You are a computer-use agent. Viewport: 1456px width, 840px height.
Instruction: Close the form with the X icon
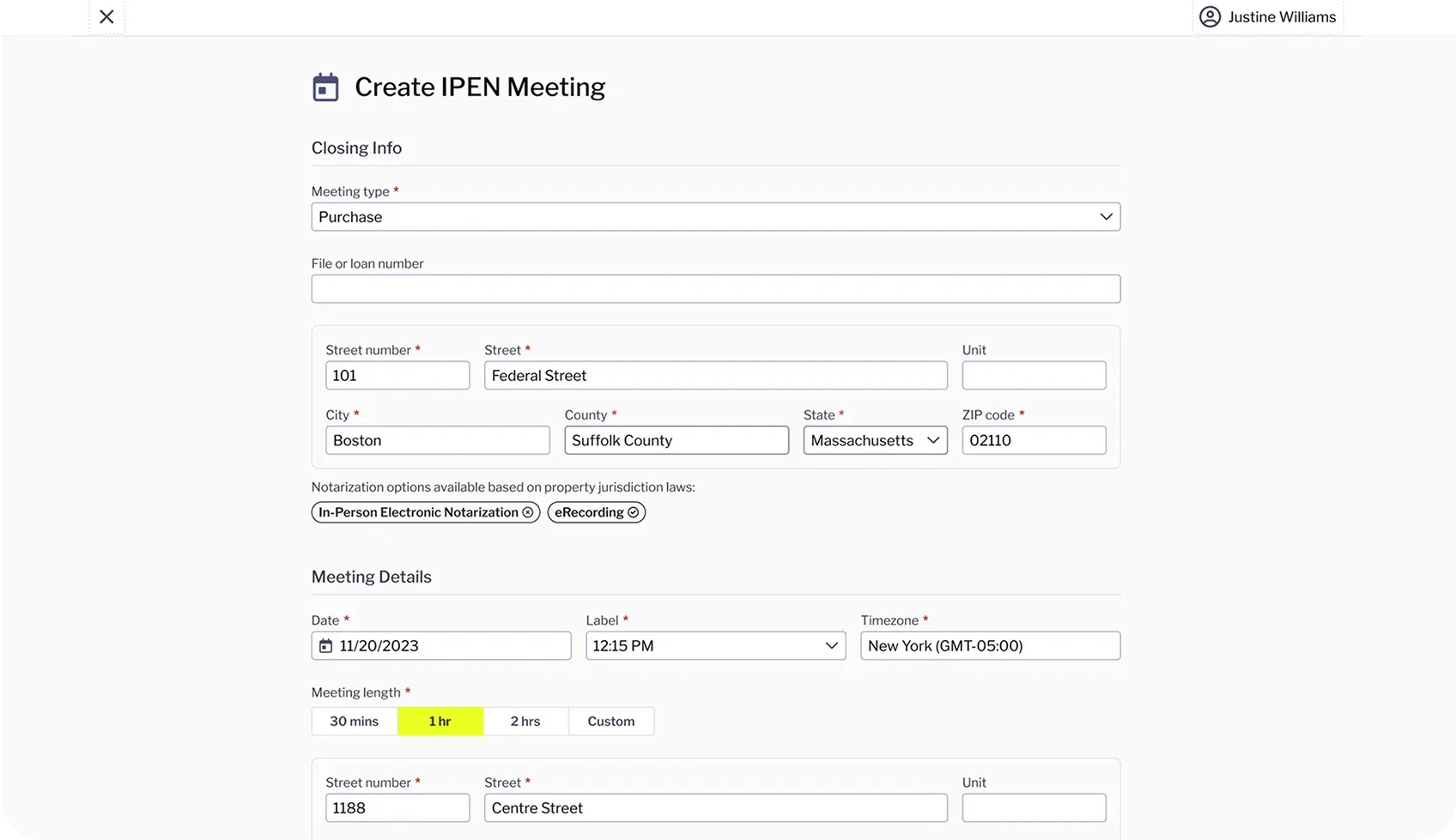click(106, 16)
